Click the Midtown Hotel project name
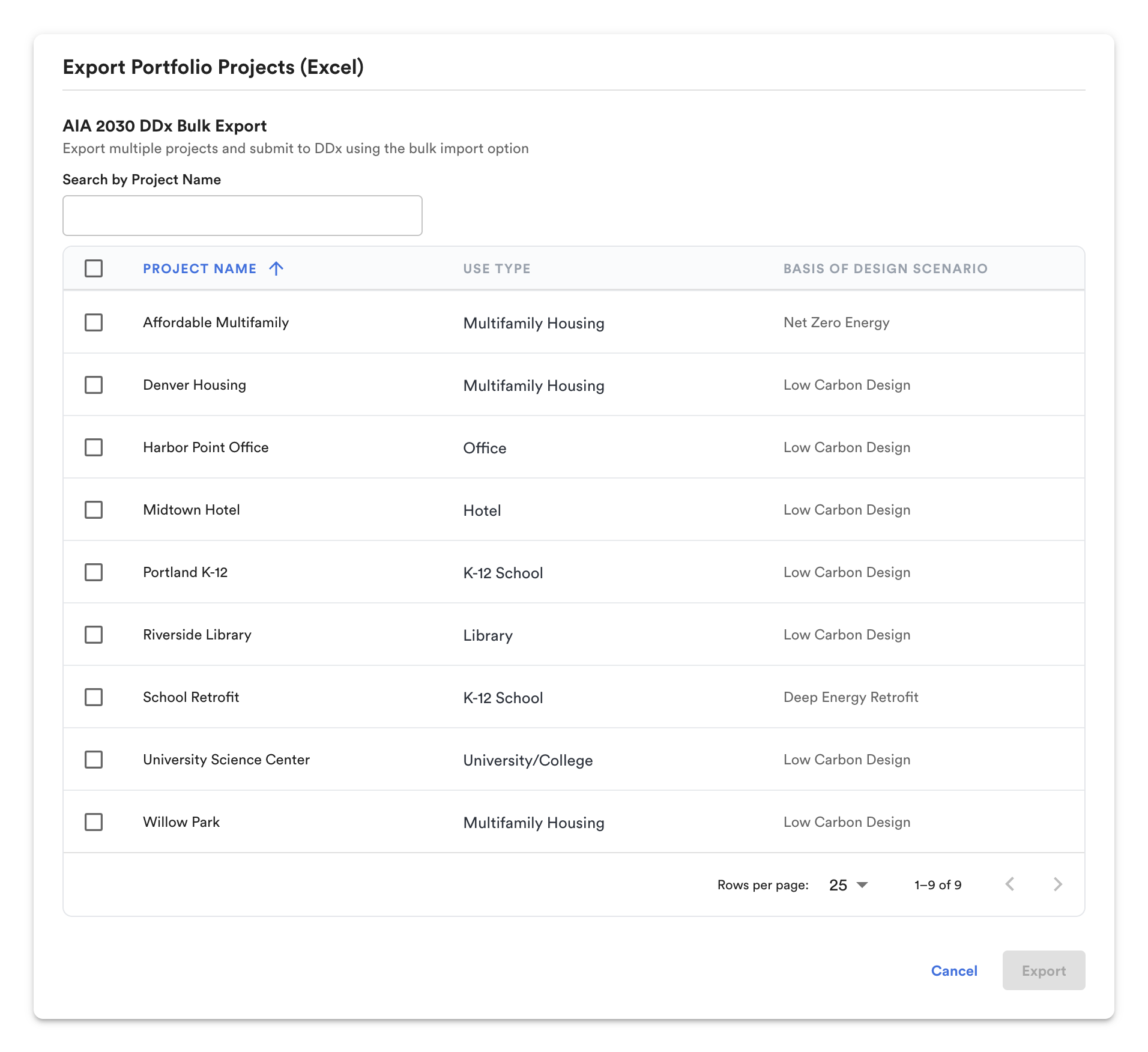This screenshot has height=1052, width=1148. [192, 510]
